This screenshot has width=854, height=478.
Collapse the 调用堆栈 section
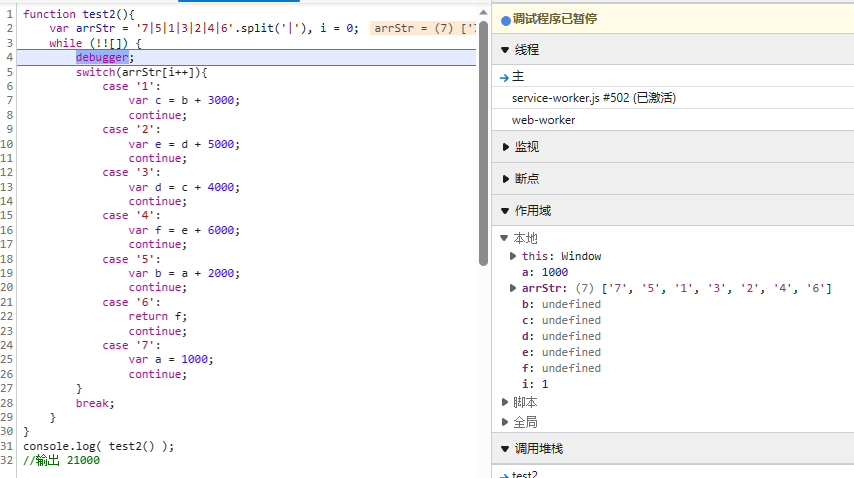point(506,449)
